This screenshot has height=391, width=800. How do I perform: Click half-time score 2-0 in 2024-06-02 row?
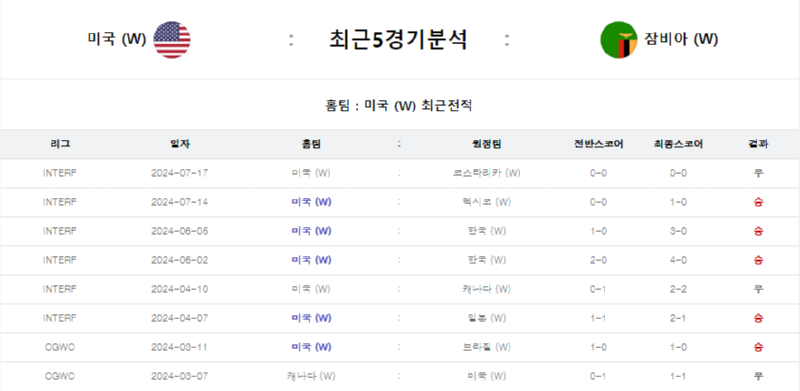click(x=598, y=260)
